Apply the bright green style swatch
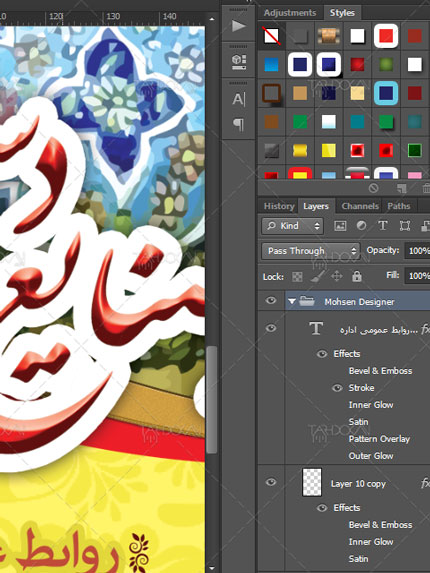The image size is (430, 573). pyautogui.click(x=300, y=122)
